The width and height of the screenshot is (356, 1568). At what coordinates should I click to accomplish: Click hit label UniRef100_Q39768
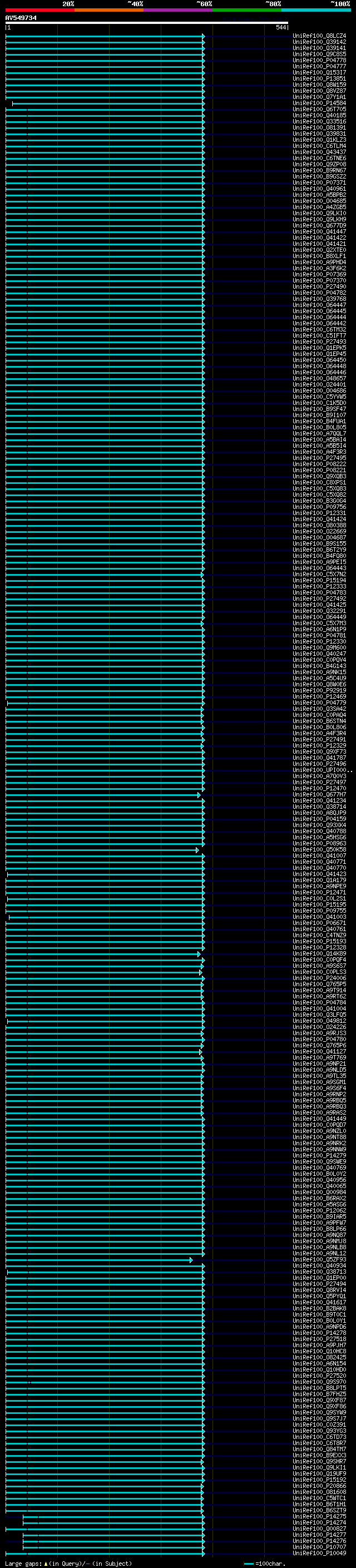(319, 299)
